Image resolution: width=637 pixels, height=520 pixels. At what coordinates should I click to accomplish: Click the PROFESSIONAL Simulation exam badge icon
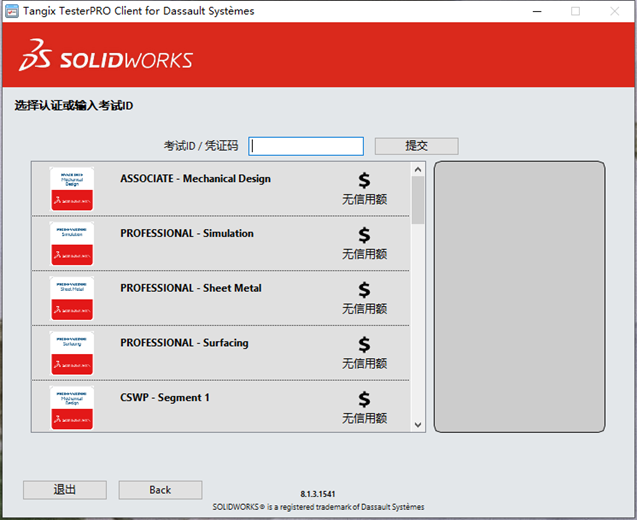[72, 244]
